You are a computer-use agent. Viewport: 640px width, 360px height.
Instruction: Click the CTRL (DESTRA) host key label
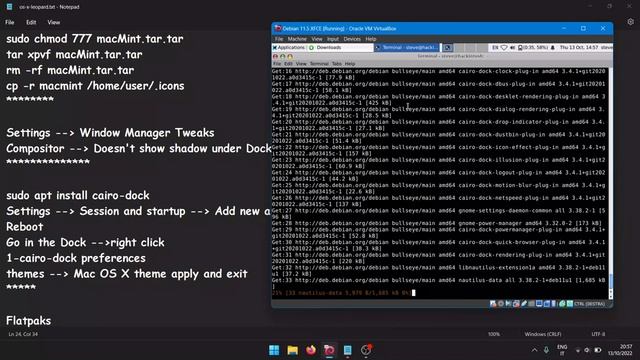[589, 304]
